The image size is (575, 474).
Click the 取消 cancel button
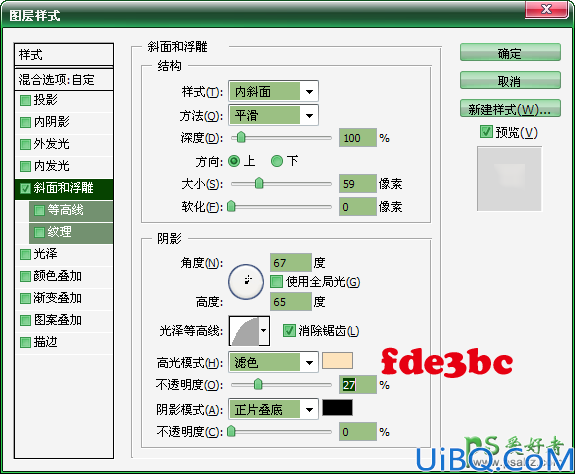pos(510,80)
